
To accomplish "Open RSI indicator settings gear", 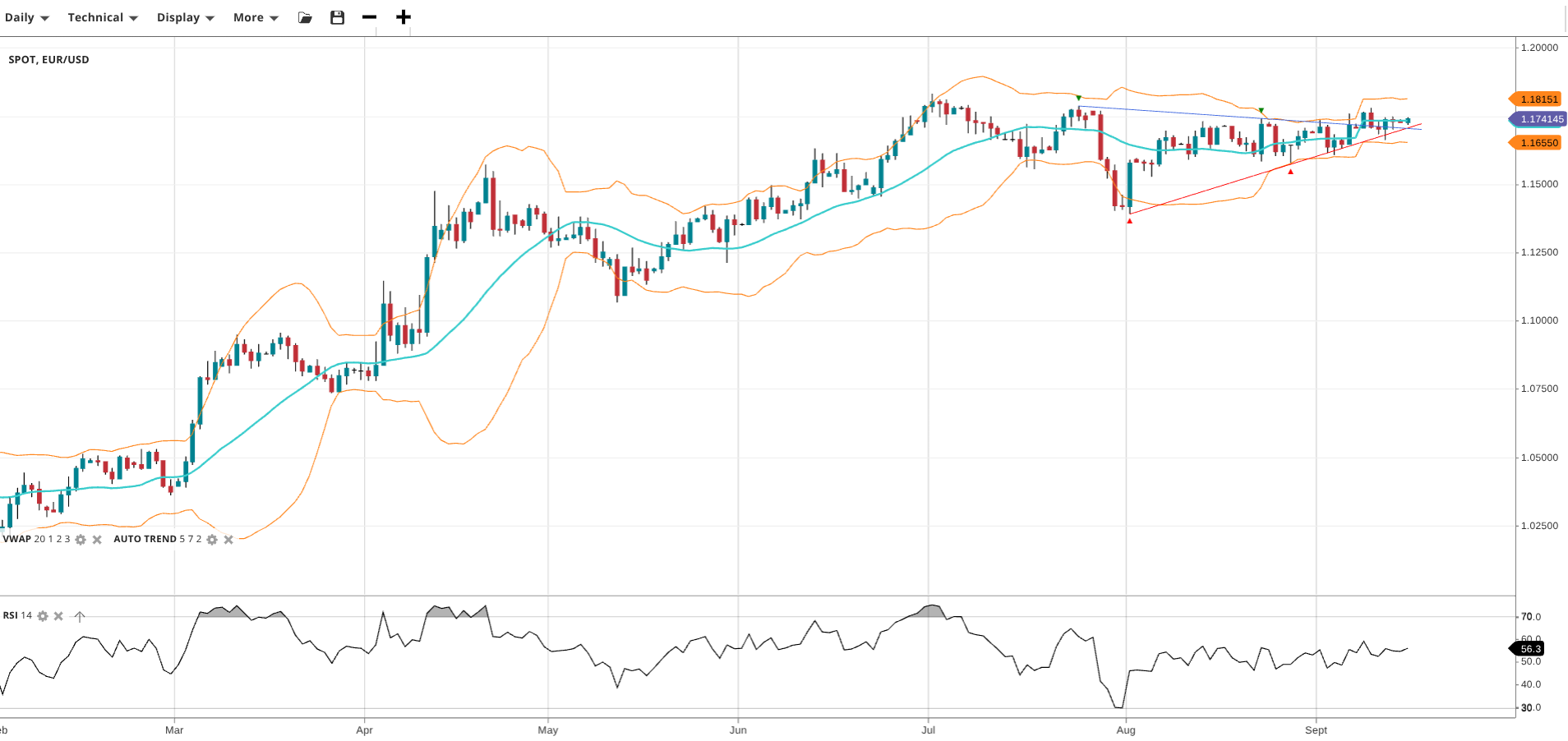I will tap(43, 616).
